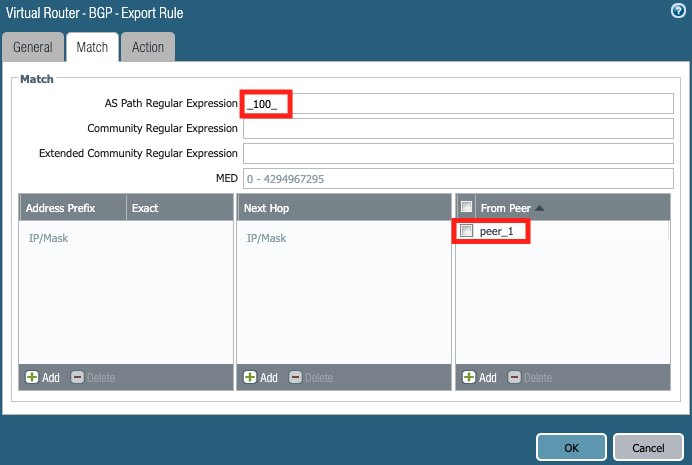692x465 pixels.
Task: Click the minus icon under Next Hop
Action: point(295,377)
